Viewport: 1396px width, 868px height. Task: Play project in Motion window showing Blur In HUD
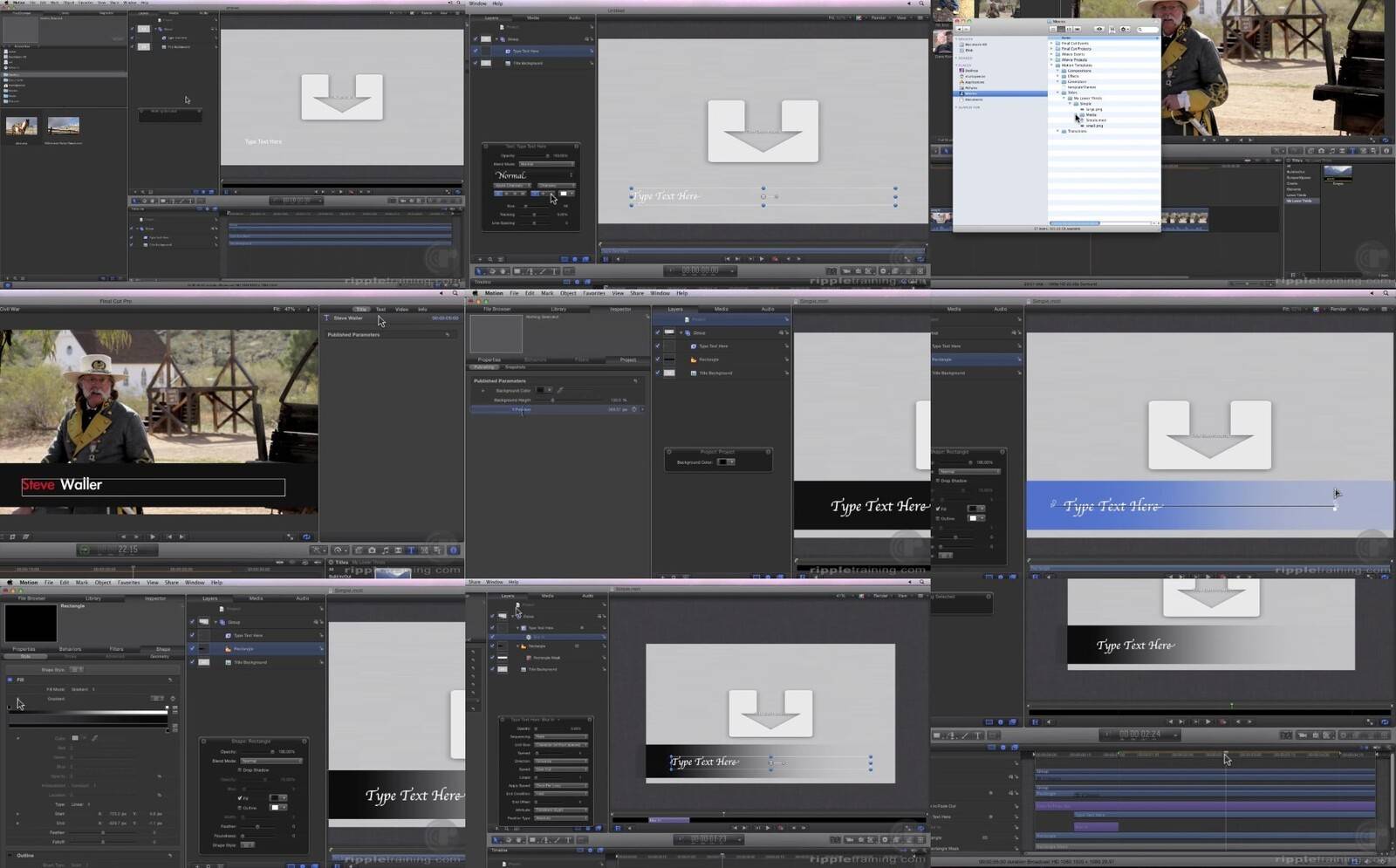768,828
